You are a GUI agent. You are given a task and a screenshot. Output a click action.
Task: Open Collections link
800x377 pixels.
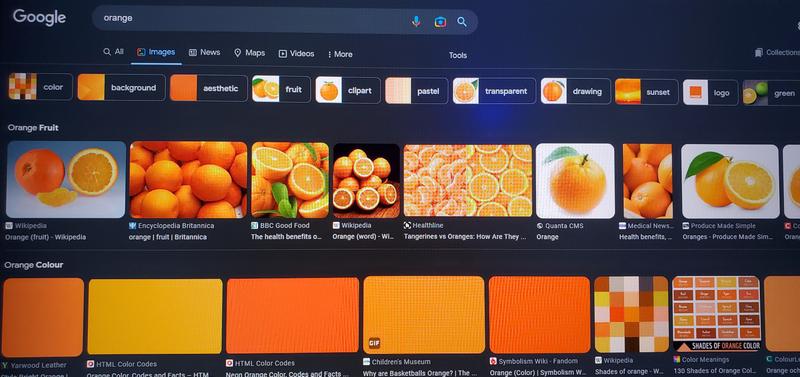click(x=777, y=53)
